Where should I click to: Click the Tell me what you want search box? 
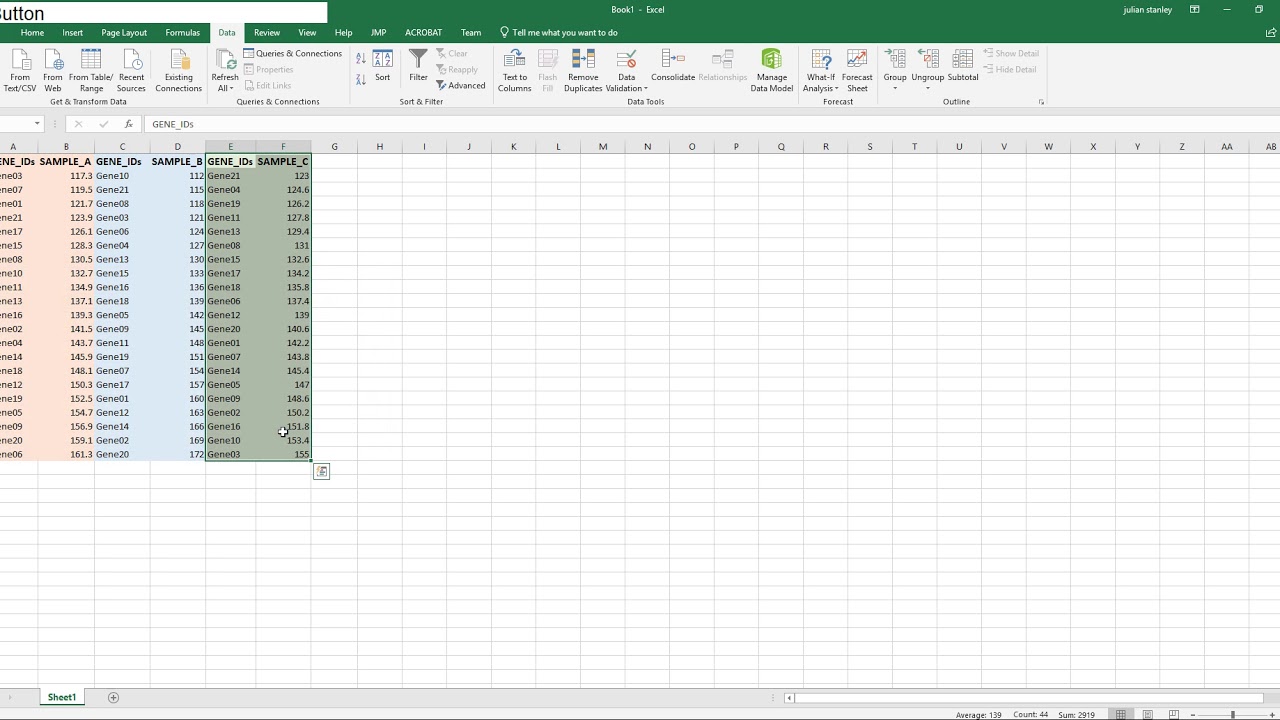pyautogui.click(x=560, y=32)
